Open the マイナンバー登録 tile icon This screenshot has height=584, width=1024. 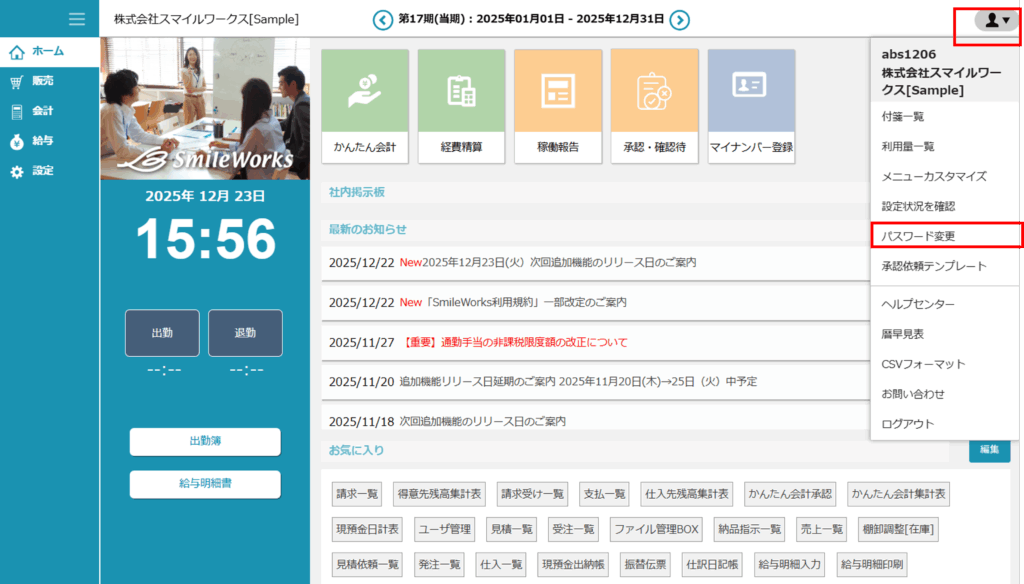point(751,91)
